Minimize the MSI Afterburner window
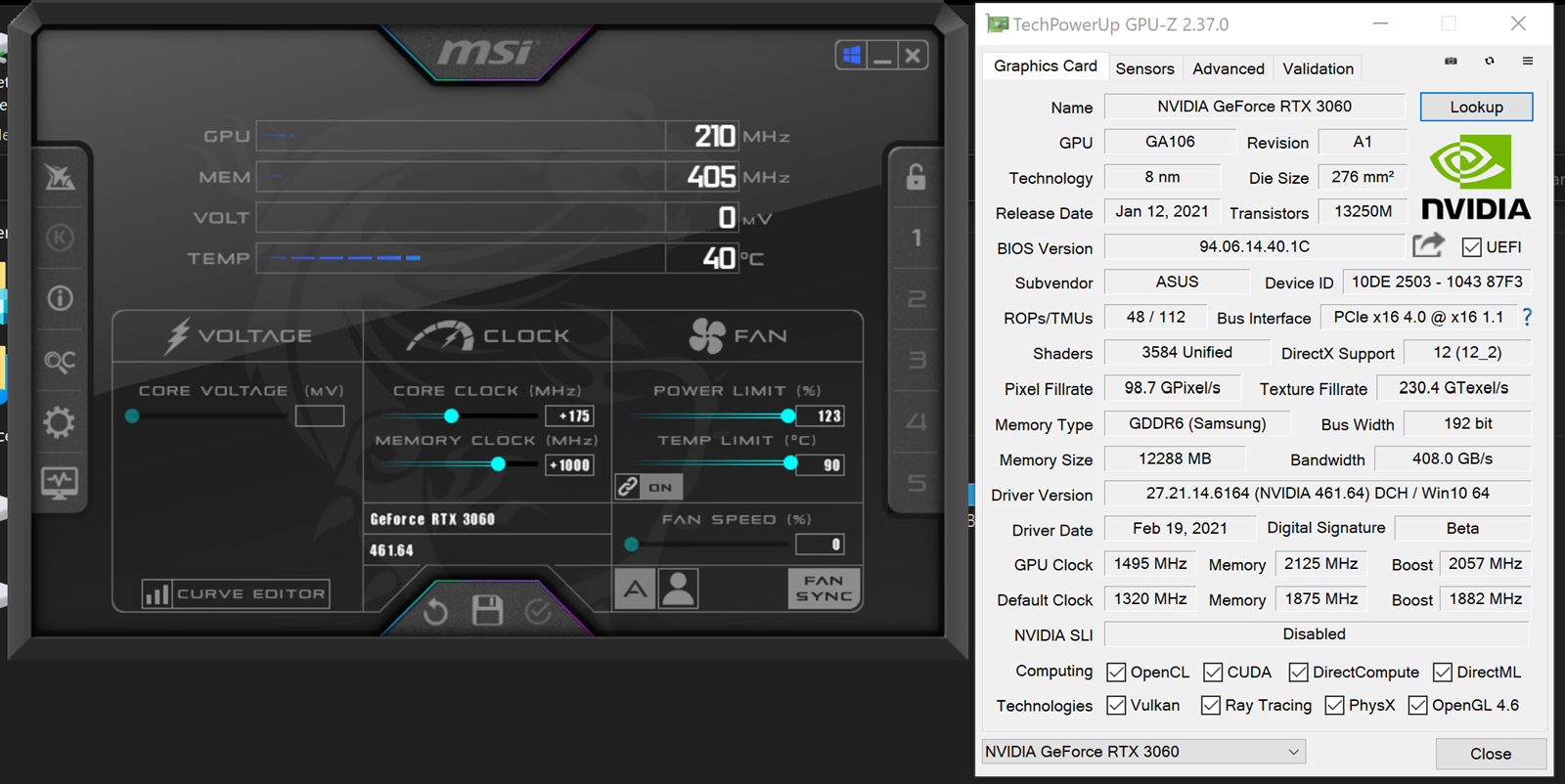1565x784 pixels. 882,56
